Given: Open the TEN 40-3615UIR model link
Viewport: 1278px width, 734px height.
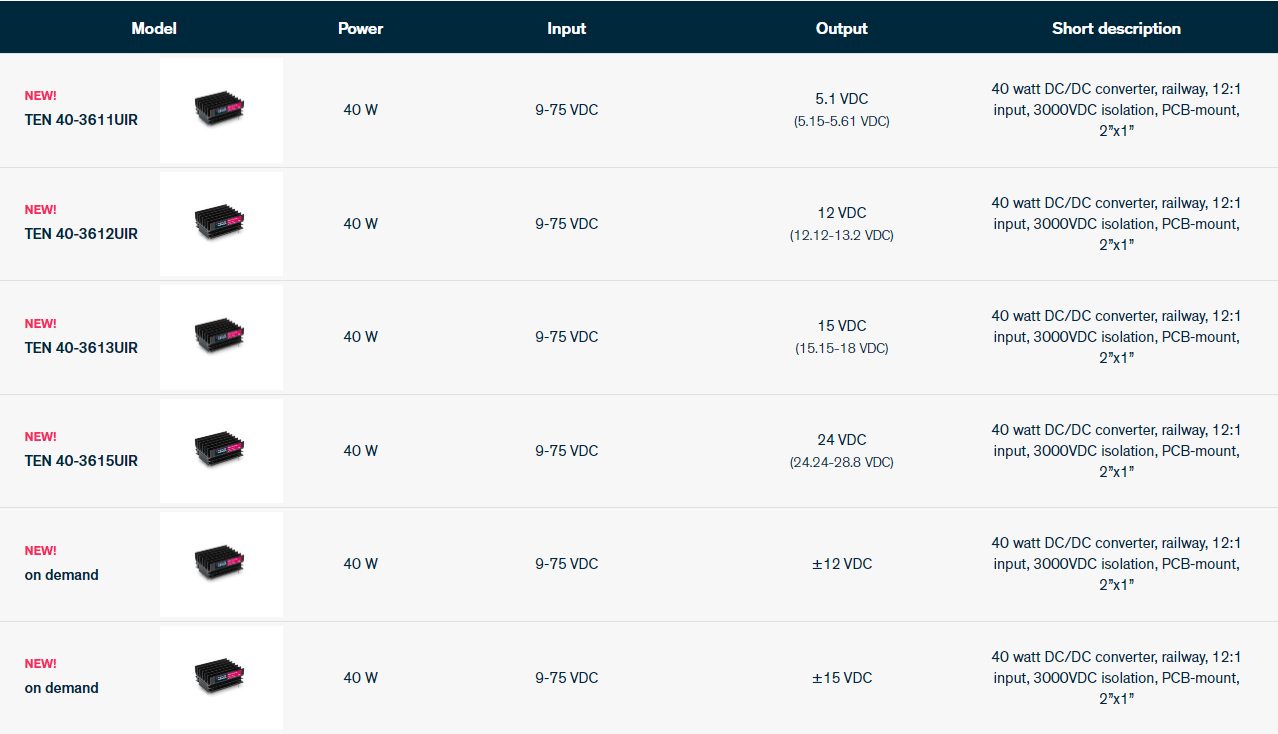Looking at the screenshot, I should (81, 461).
